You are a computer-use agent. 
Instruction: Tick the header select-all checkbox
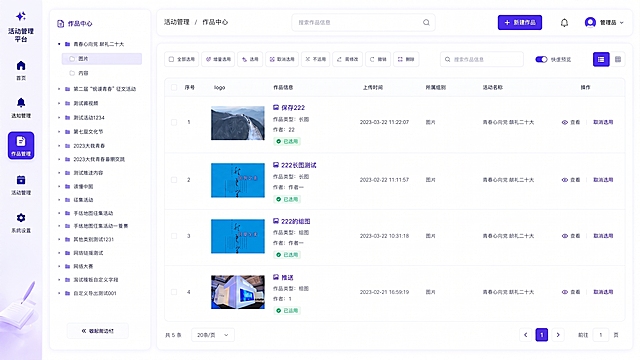point(174,87)
